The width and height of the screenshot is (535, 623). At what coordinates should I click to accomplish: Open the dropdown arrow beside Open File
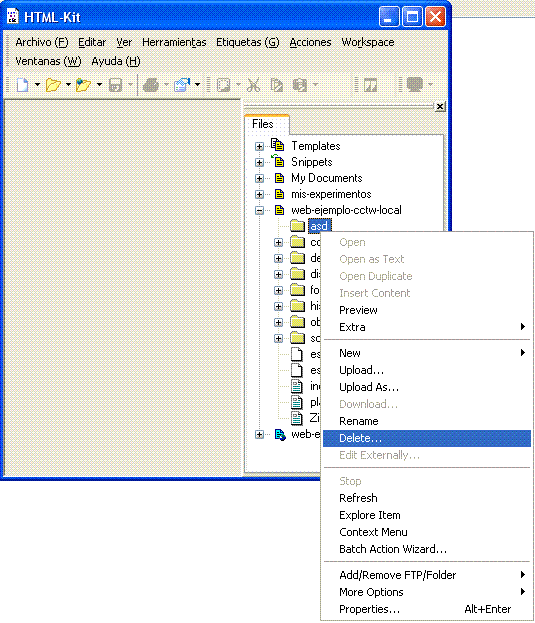click(x=68, y=85)
